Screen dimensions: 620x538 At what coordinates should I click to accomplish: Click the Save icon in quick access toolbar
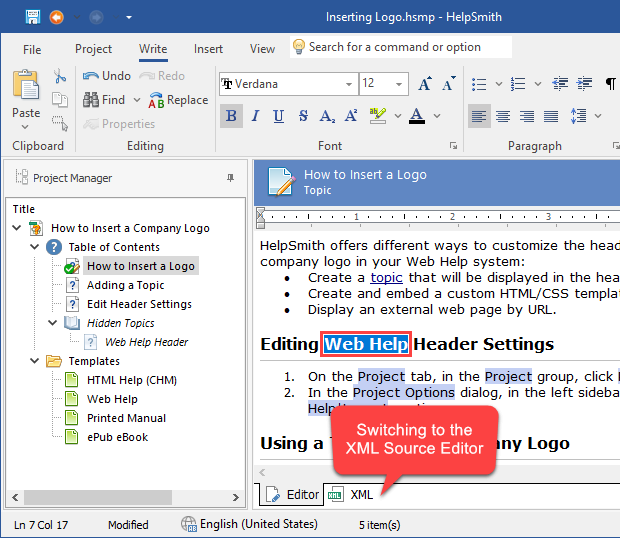tap(33, 17)
